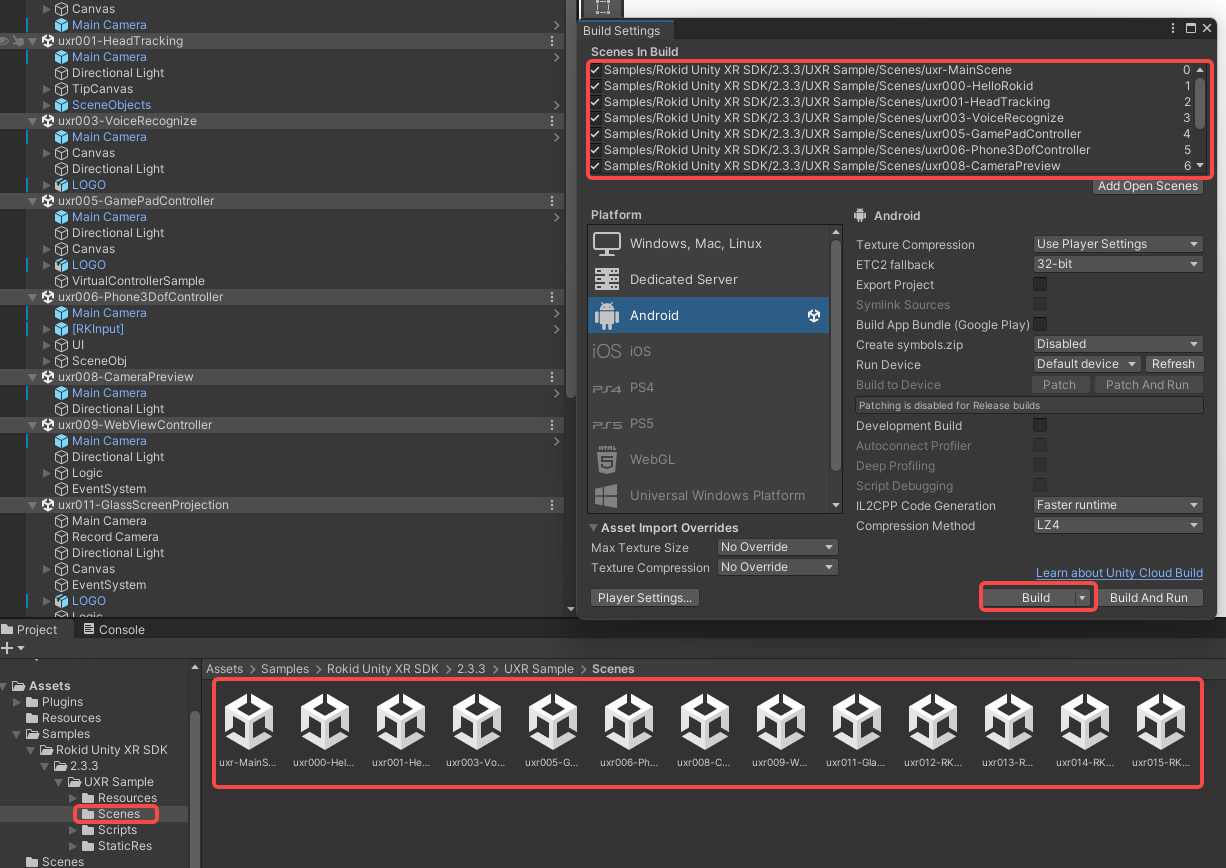Choose the PS5 platform
The image size is (1226, 868).
pos(708,423)
